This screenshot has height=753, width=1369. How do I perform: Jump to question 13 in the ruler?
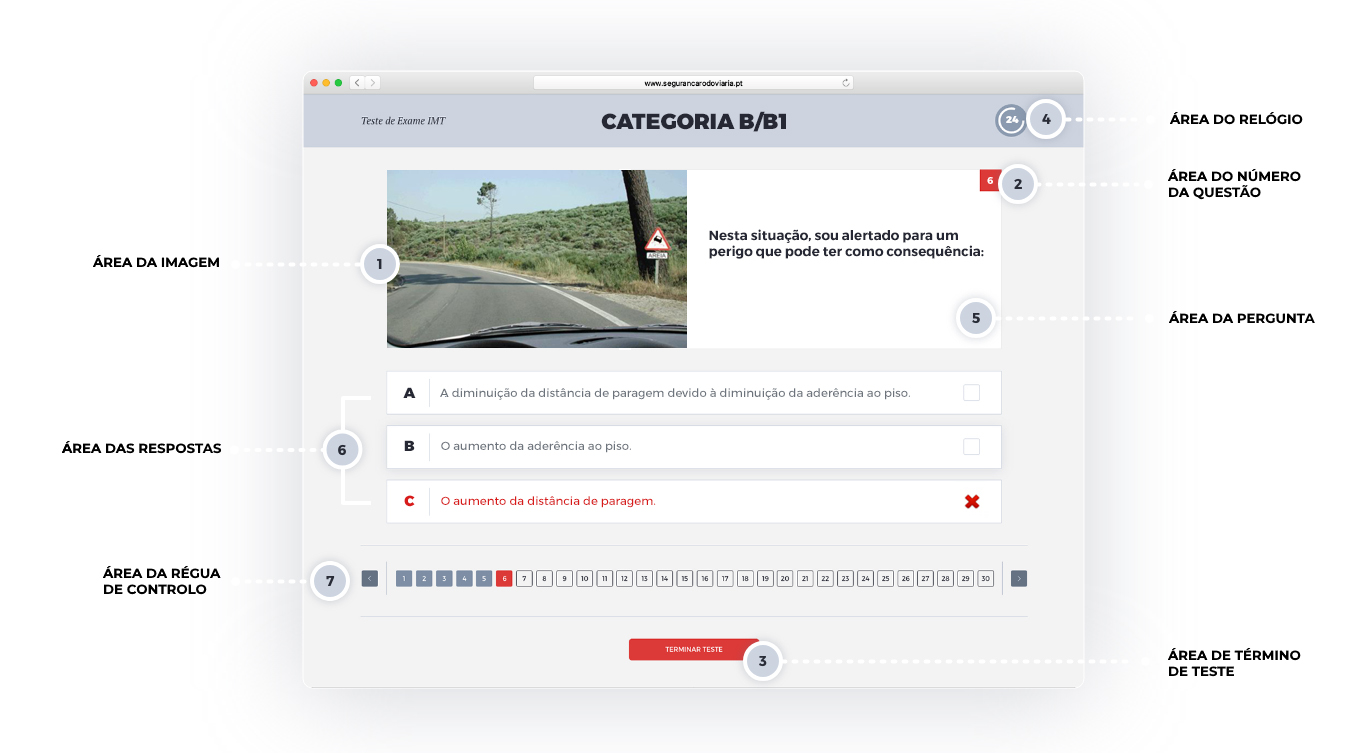pyautogui.click(x=644, y=578)
